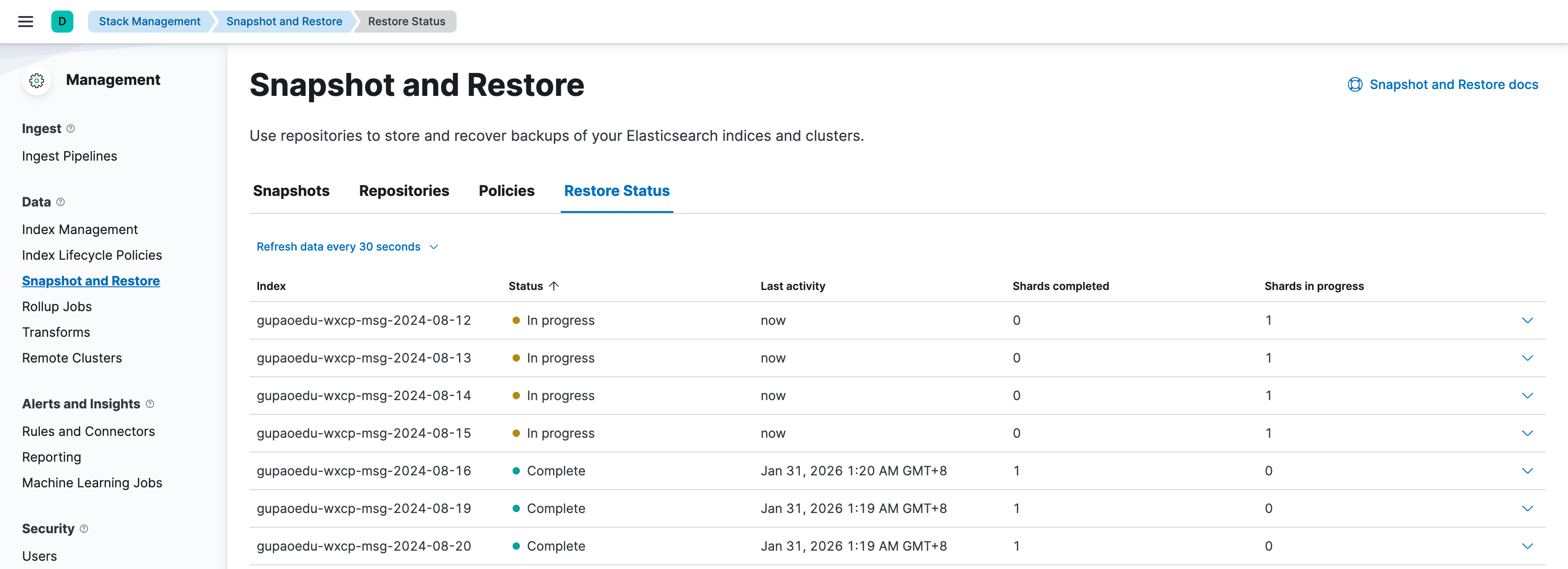
Task: Open the hamburger navigation menu
Action: [26, 22]
